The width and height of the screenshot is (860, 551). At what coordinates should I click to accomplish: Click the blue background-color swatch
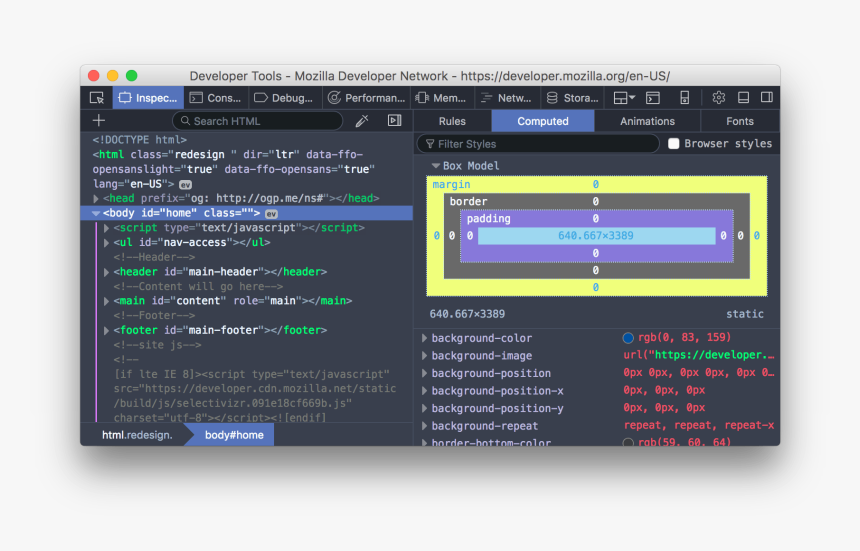pos(628,338)
